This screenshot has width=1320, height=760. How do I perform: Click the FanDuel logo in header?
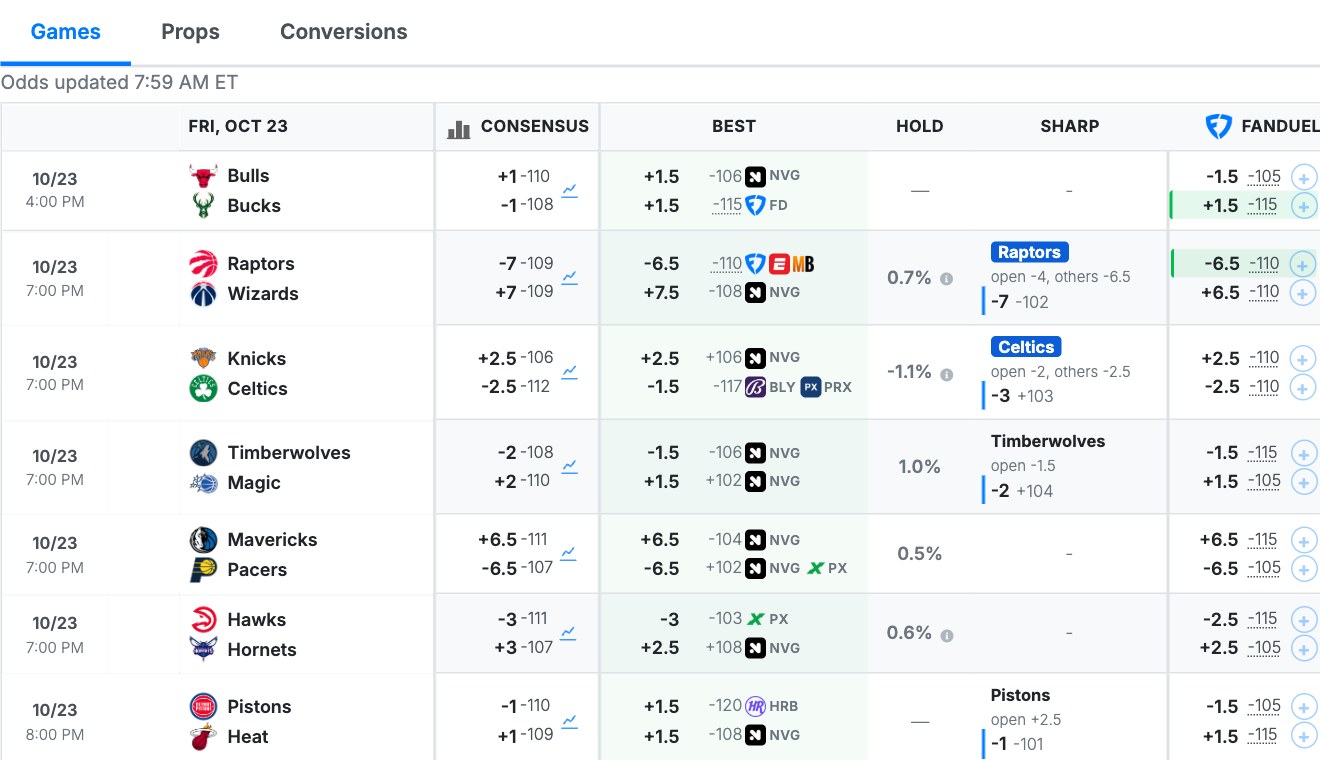pyautogui.click(x=1218, y=126)
